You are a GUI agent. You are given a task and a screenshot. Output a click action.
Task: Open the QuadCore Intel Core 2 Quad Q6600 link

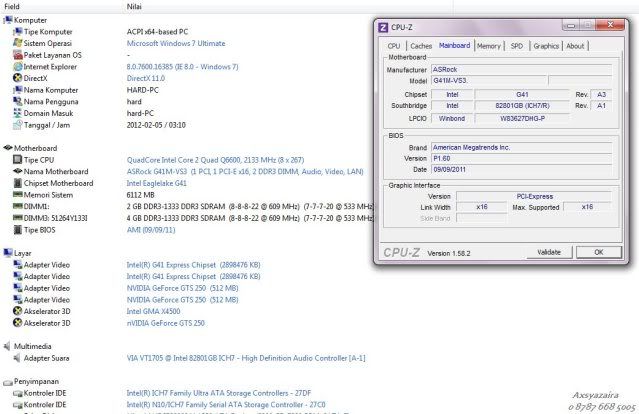tap(216, 160)
